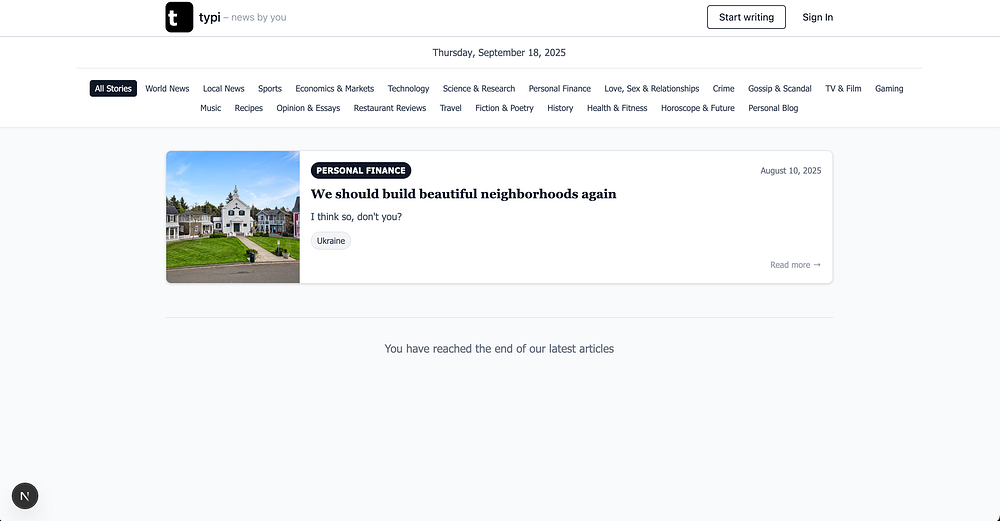Select Personal Finance in the nav
Screen dimensions: 1000x521
pyautogui.click(x=559, y=89)
